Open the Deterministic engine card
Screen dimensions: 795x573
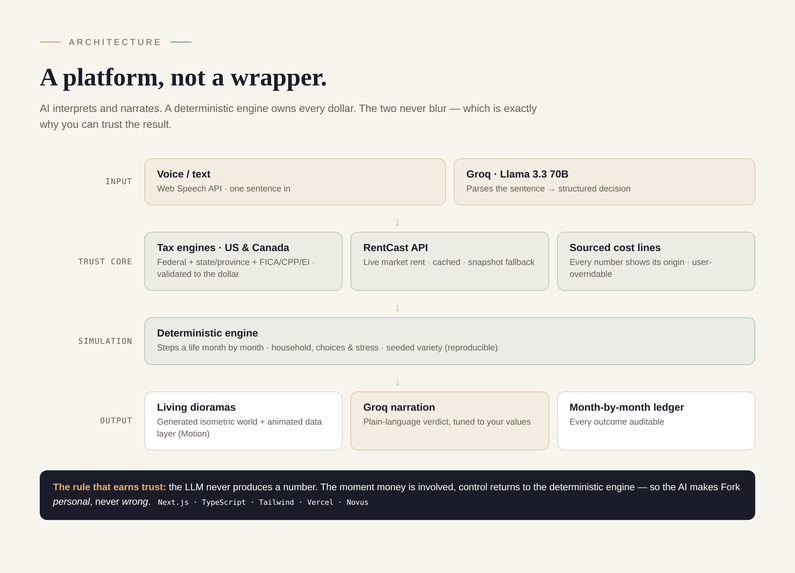click(x=450, y=341)
